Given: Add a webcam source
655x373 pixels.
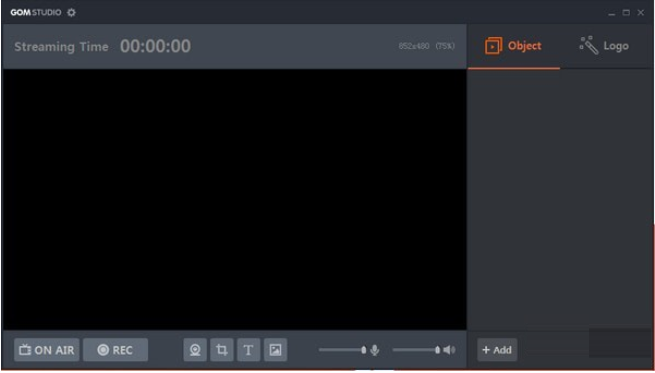Looking at the screenshot, I should coord(195,350).
